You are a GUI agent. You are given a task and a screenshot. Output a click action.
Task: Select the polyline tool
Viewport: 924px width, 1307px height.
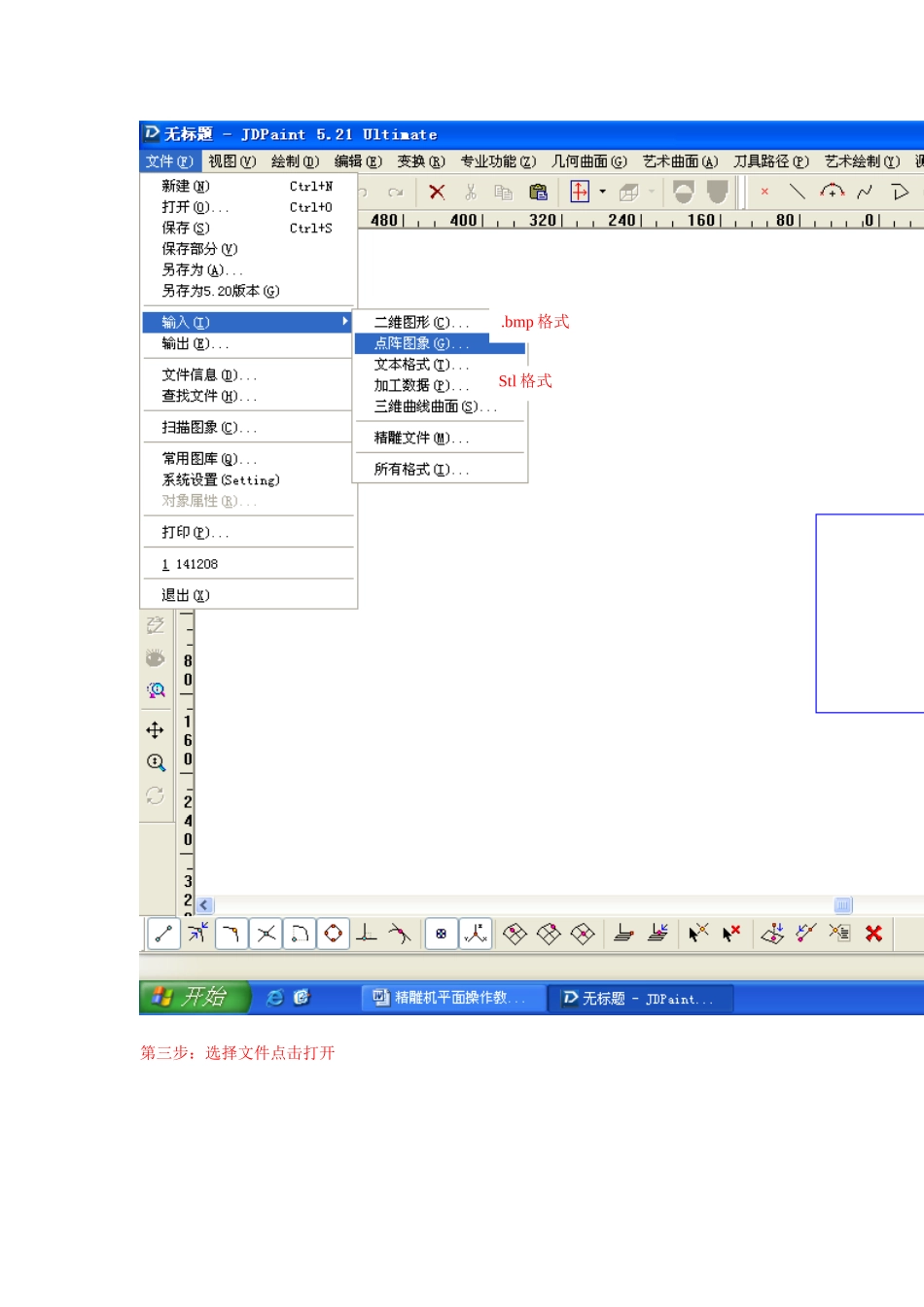click(900, 192)
